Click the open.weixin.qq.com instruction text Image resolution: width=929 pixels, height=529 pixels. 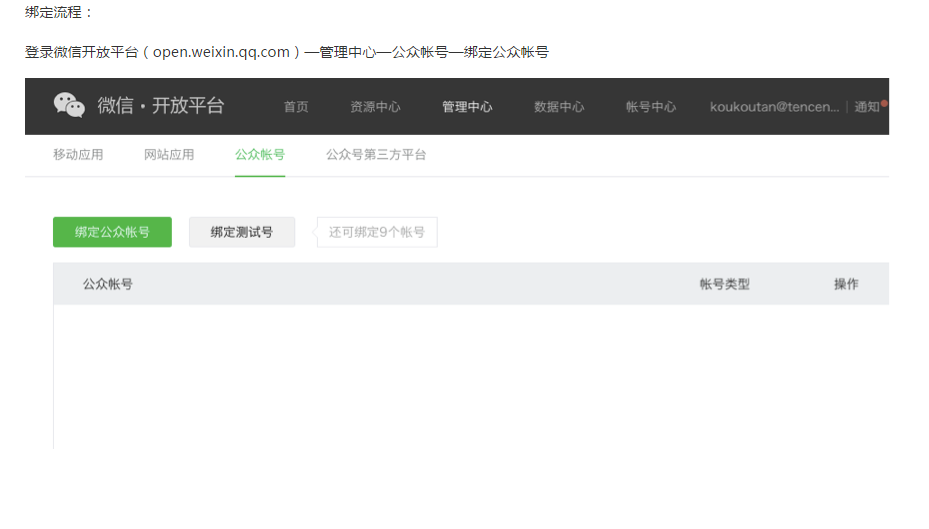pos(221,52)
